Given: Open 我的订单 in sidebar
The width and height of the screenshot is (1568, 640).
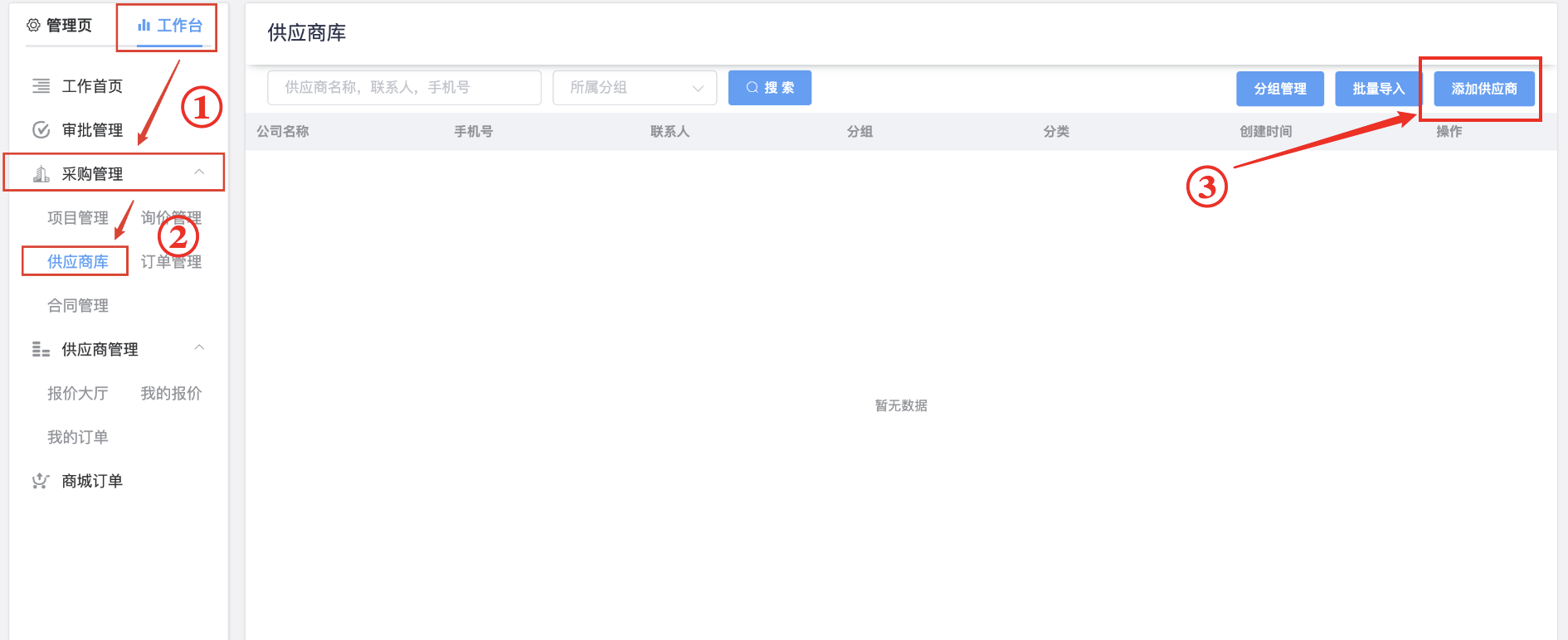Looking at the screenshot, I should tap(77, 438).
